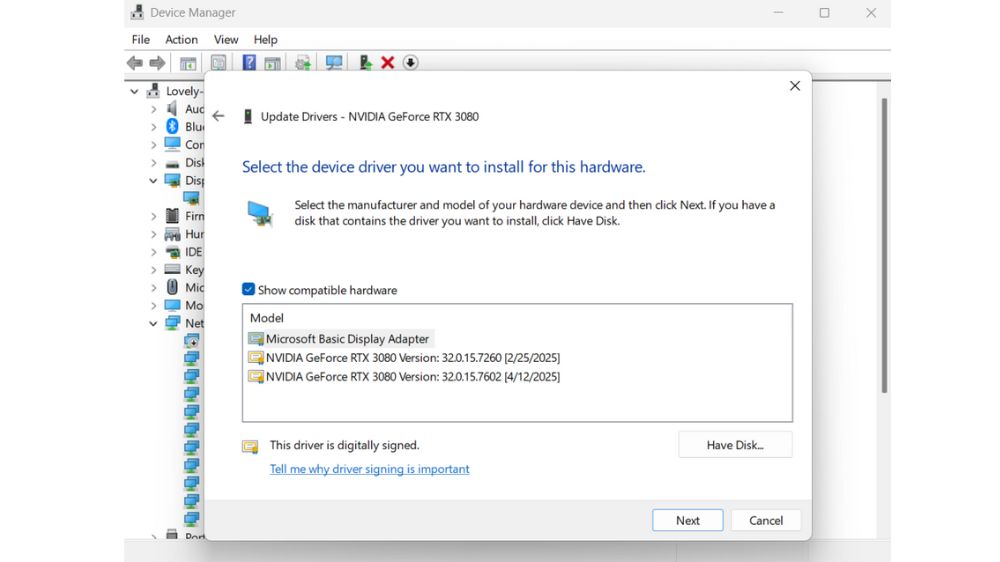1000x562 pixels.
Task: Click Cancel in Update Drivers dialog
Action: pos(765,520)
